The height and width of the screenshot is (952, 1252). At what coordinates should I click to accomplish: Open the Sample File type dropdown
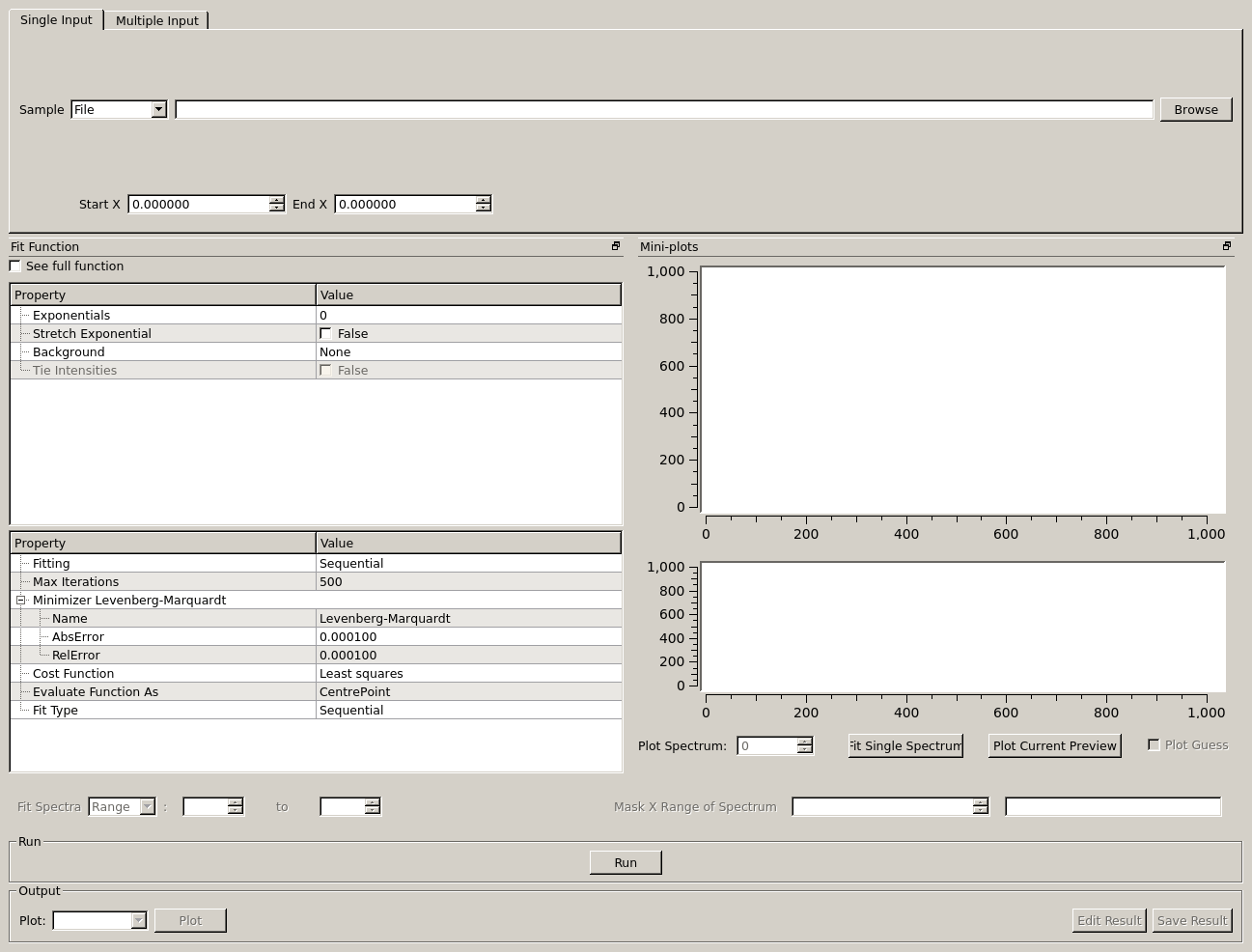click(x=158, y=110)
